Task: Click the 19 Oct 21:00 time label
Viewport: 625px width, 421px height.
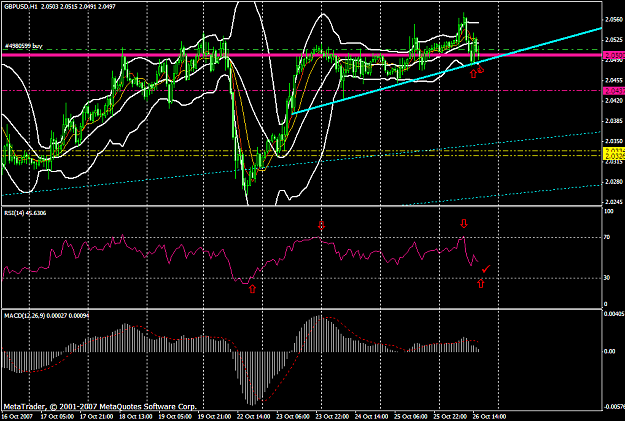Action: [x=214, y=416]
